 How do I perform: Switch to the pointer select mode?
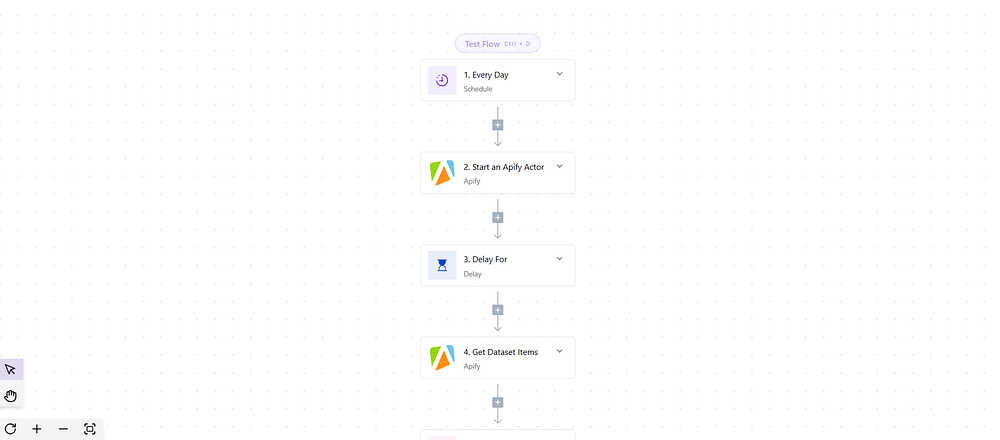(x=11, y=370)
